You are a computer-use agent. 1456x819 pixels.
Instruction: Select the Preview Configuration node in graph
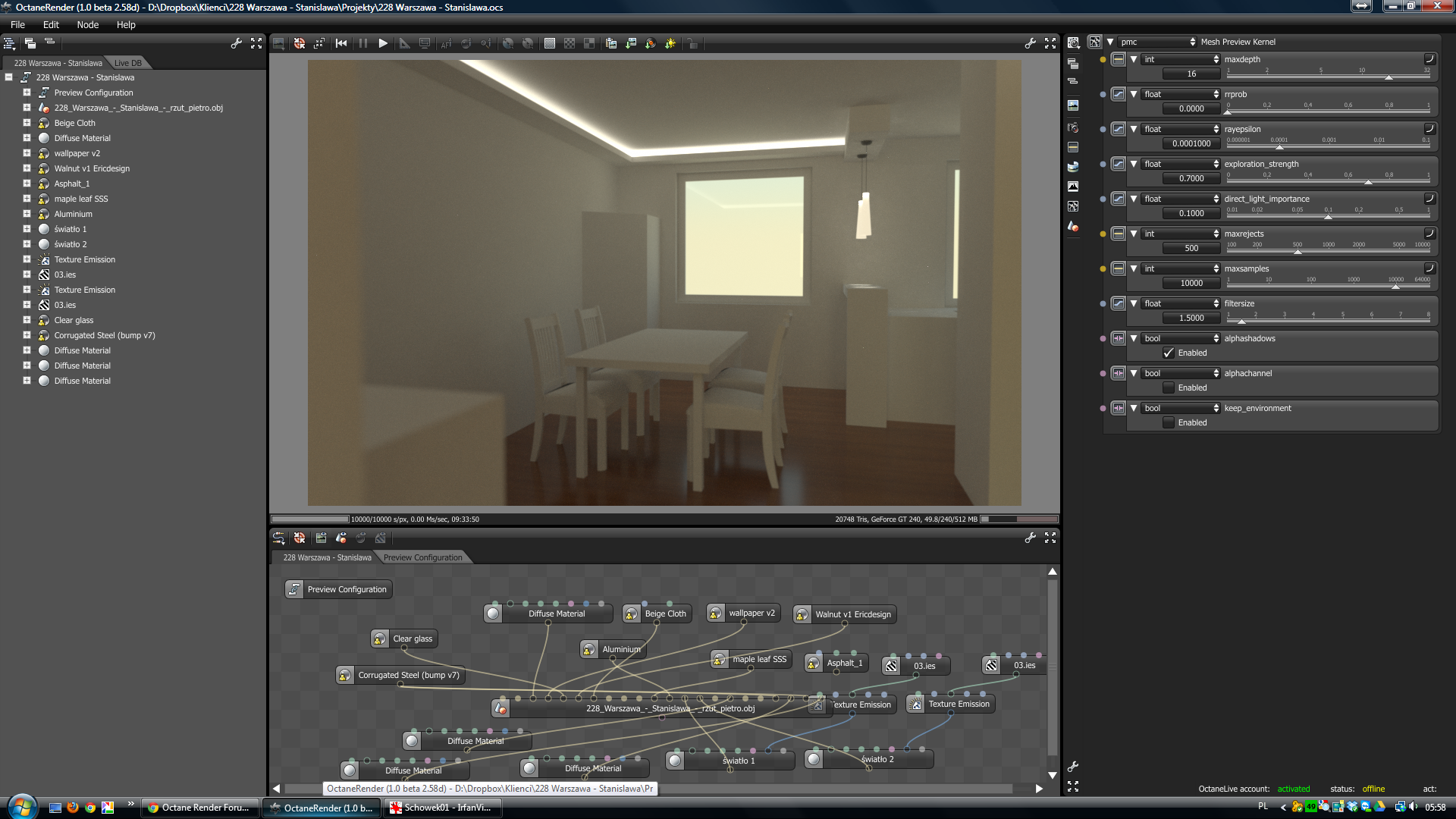(x=338, y=589)
